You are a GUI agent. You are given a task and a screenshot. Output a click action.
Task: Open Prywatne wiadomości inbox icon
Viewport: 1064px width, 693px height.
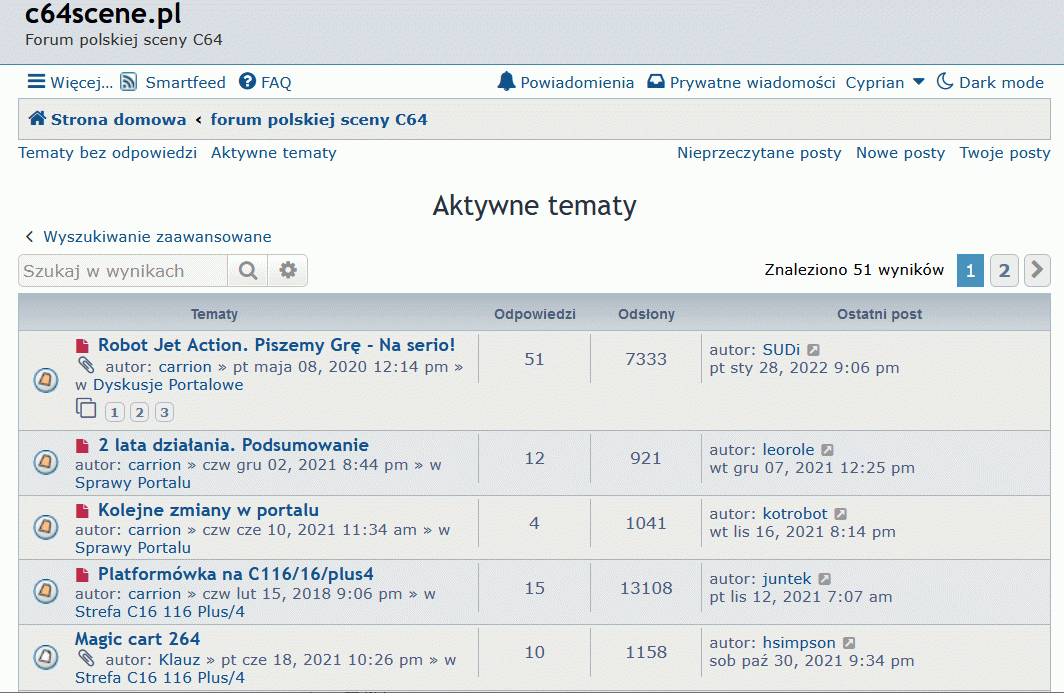pyautogui.click(x=656, y=82)
